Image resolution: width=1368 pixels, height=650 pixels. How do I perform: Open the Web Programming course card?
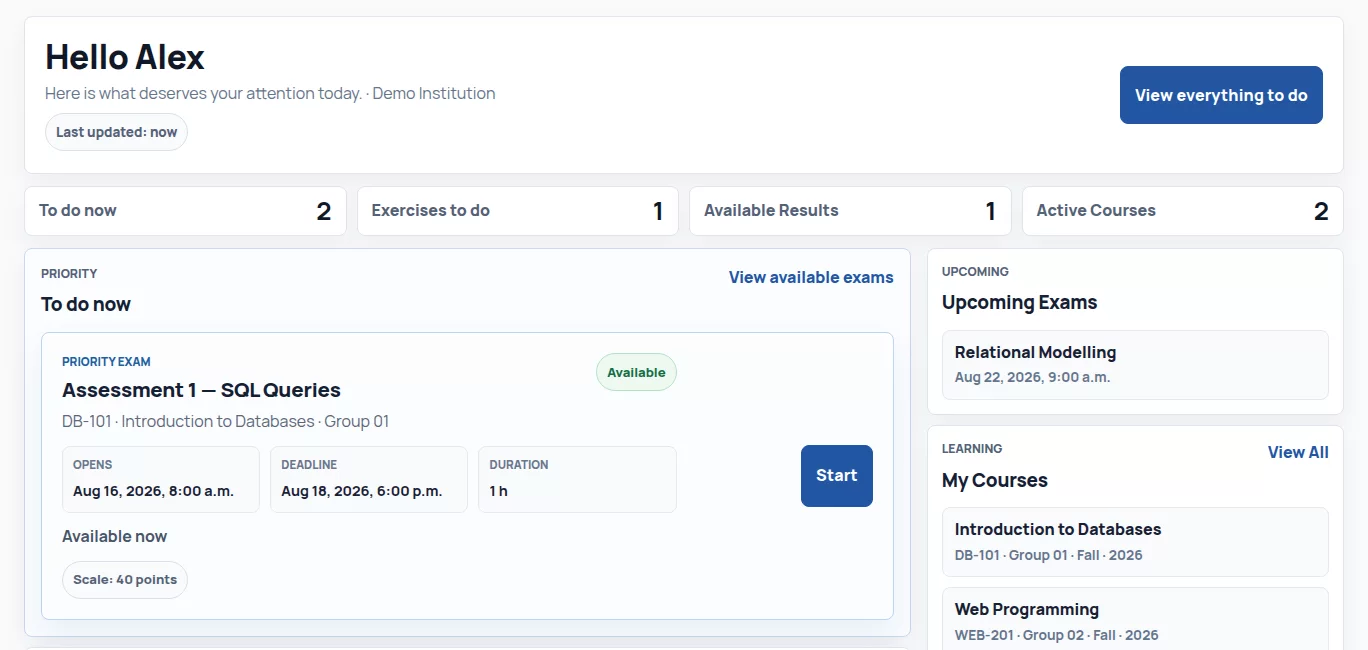(x=1135, y=619)
